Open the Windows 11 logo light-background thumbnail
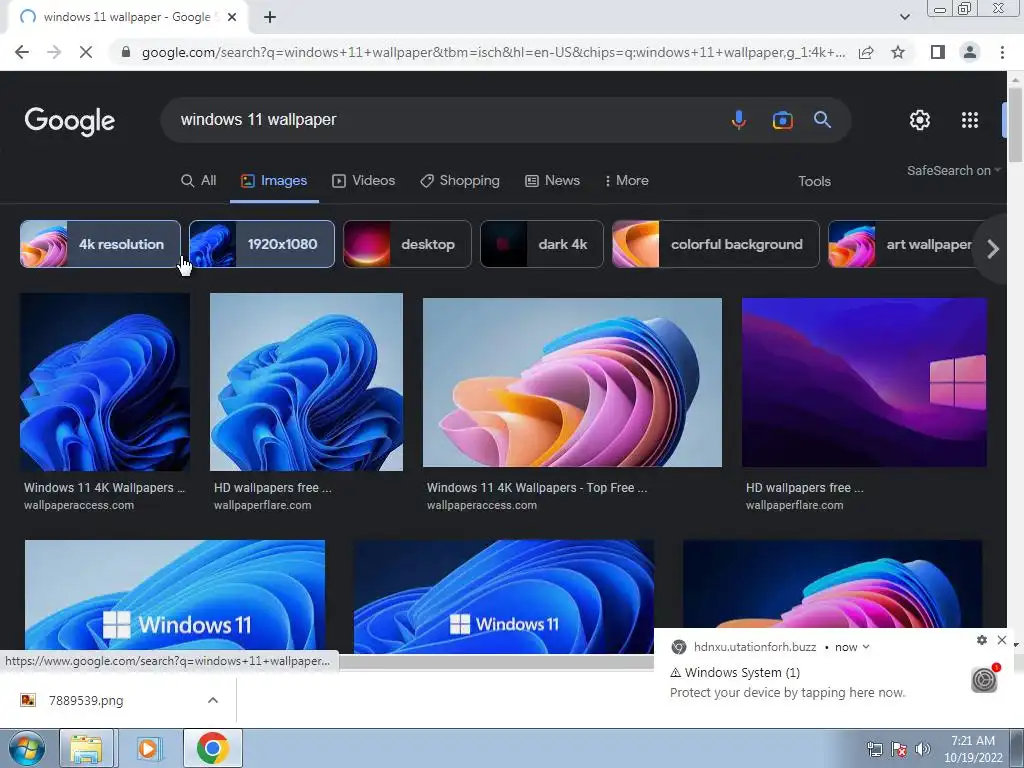This screenshot has width=1024, height=768. click(x=174, y=596)
